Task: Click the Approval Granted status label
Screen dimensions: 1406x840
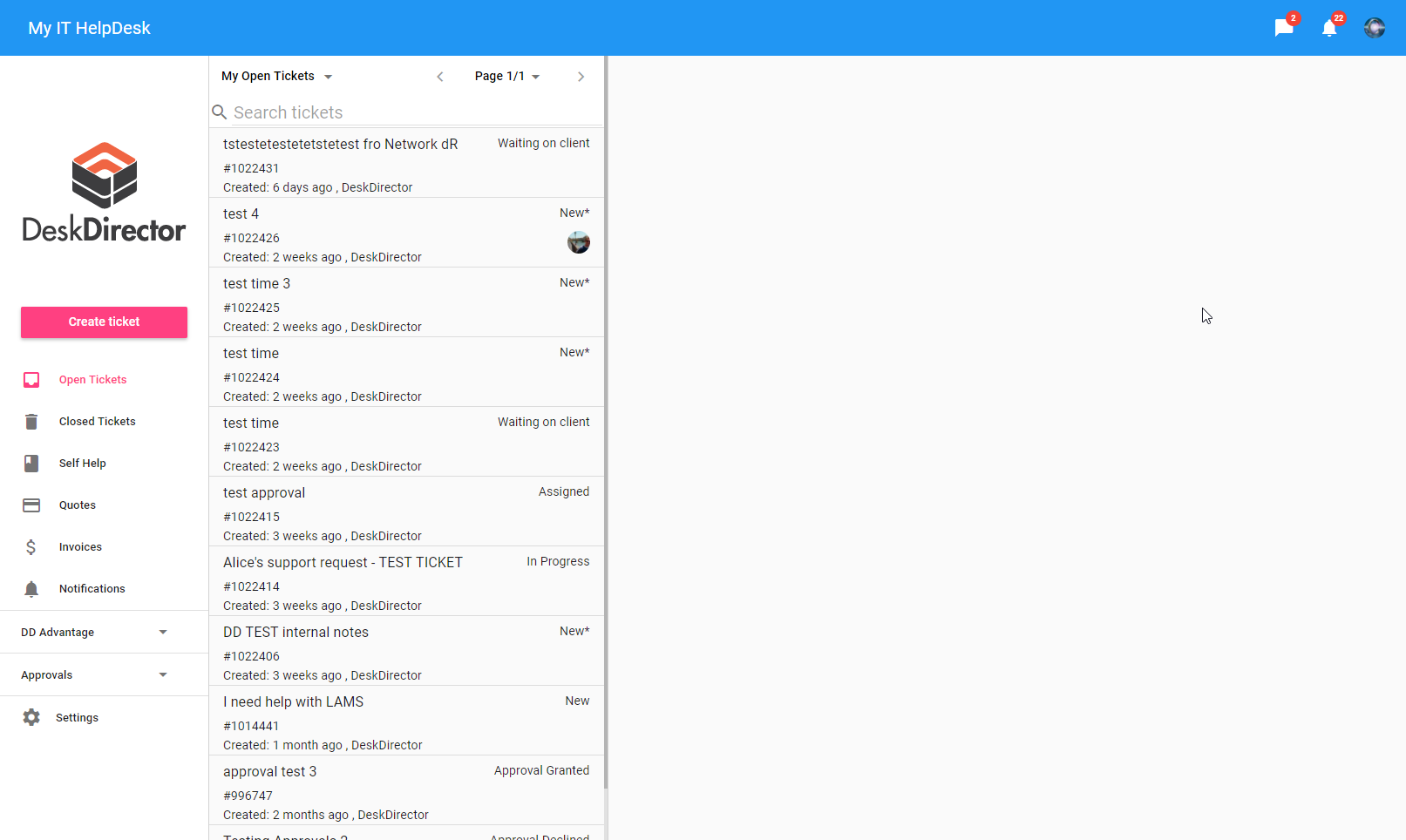Action: (541, 770)
